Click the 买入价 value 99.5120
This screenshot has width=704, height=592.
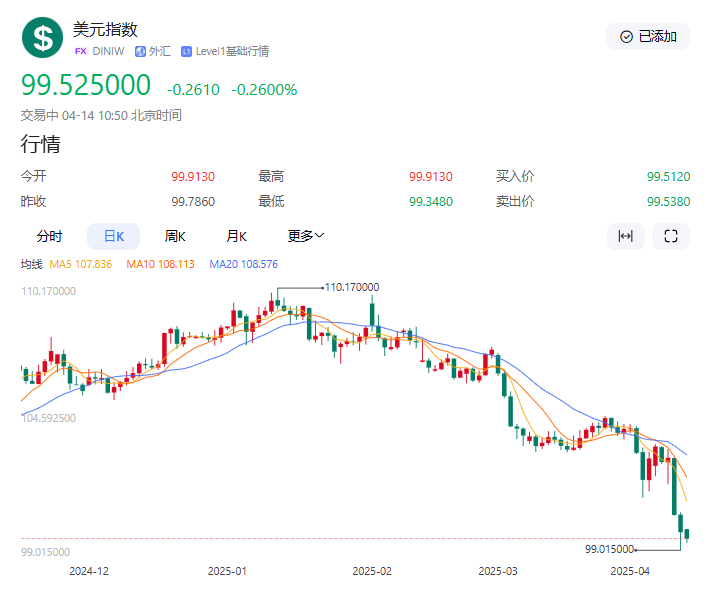(668, 177)
